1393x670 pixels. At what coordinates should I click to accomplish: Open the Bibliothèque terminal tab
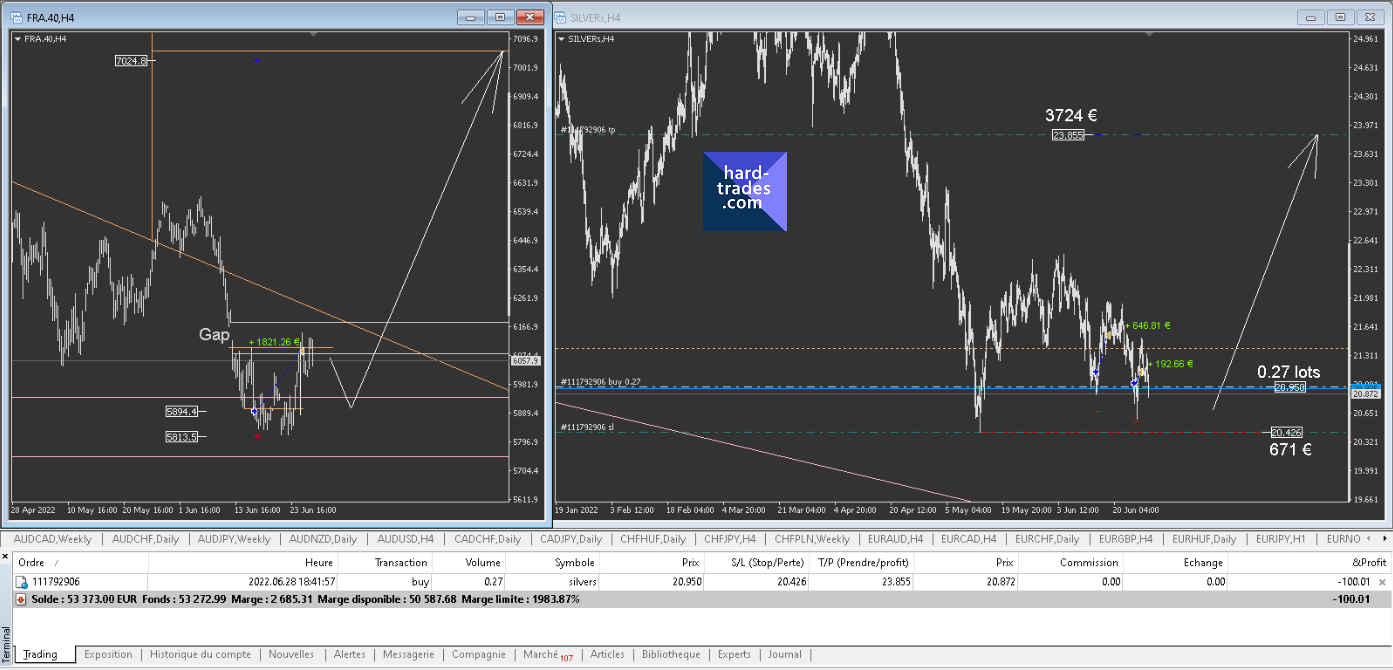671,654
